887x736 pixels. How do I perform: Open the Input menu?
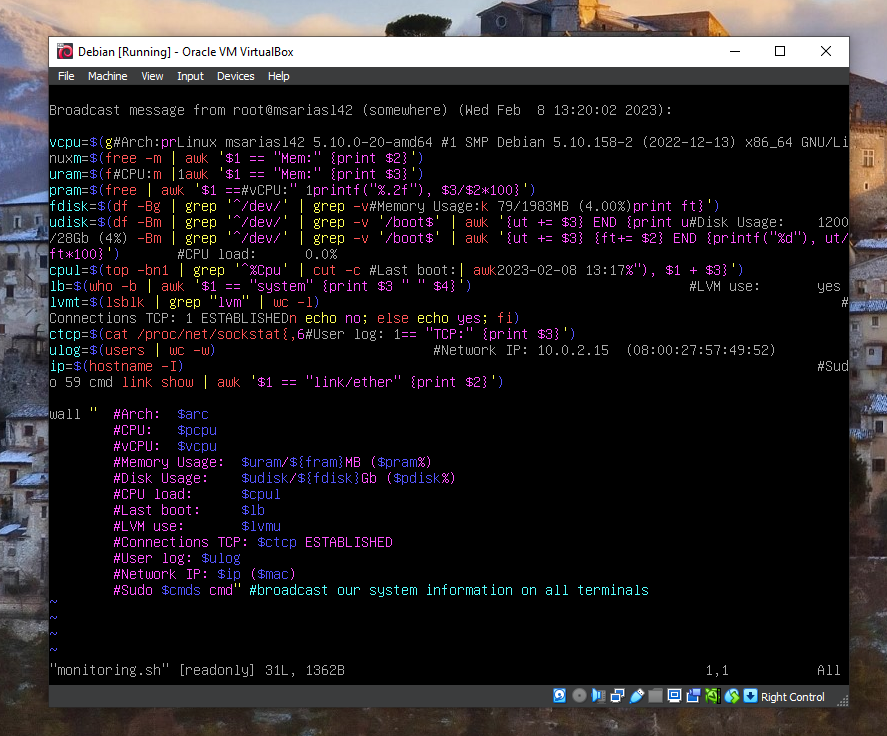pos(190,76)
